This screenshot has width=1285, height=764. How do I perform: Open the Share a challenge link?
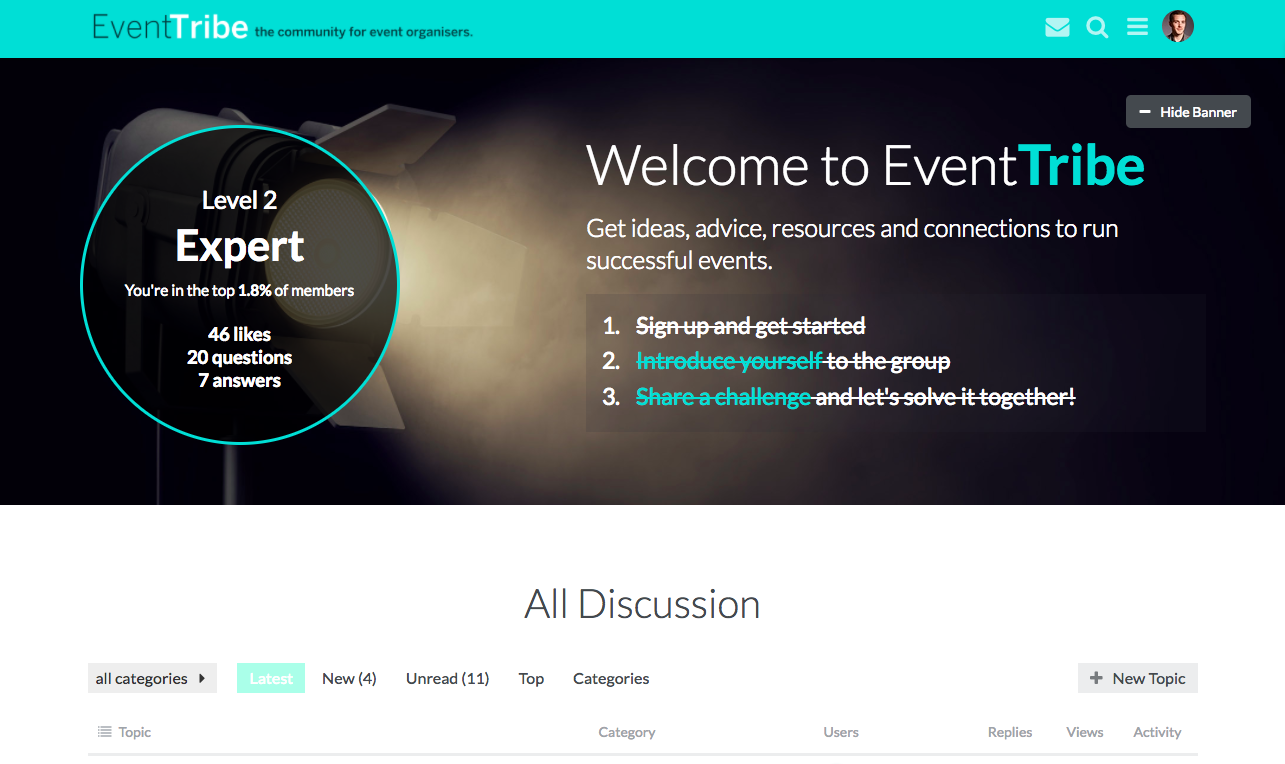(x=723, y=397)
